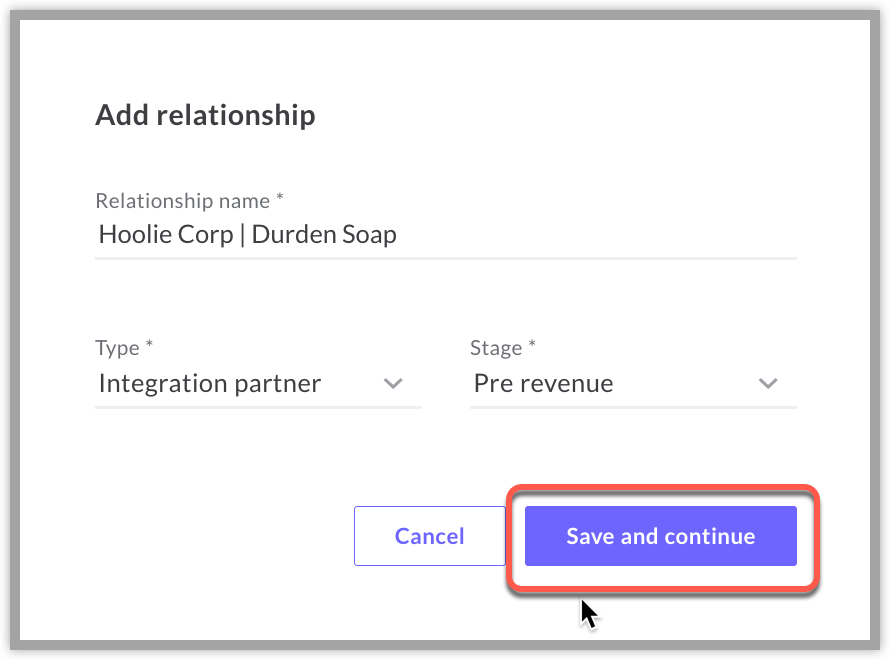Click the word Integration in Type field
This screenshot has width=890, height=660.
click(x=163, y=384)
